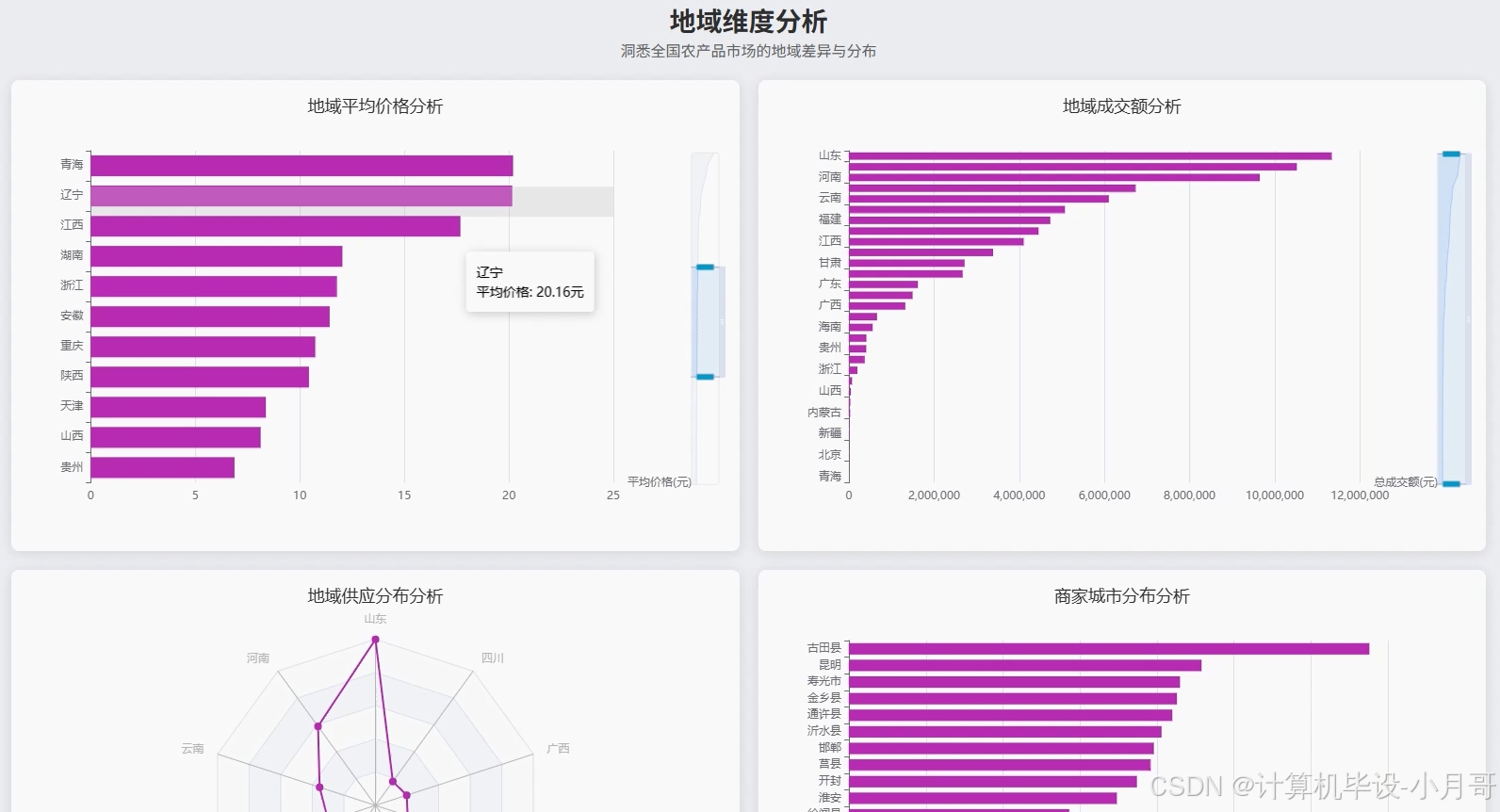The height and width of the screenshot is (812, 1500).
Task: Click the subtitle 洞悉全国农产品市场的地域差异与分布
Action: coord(748,51)
